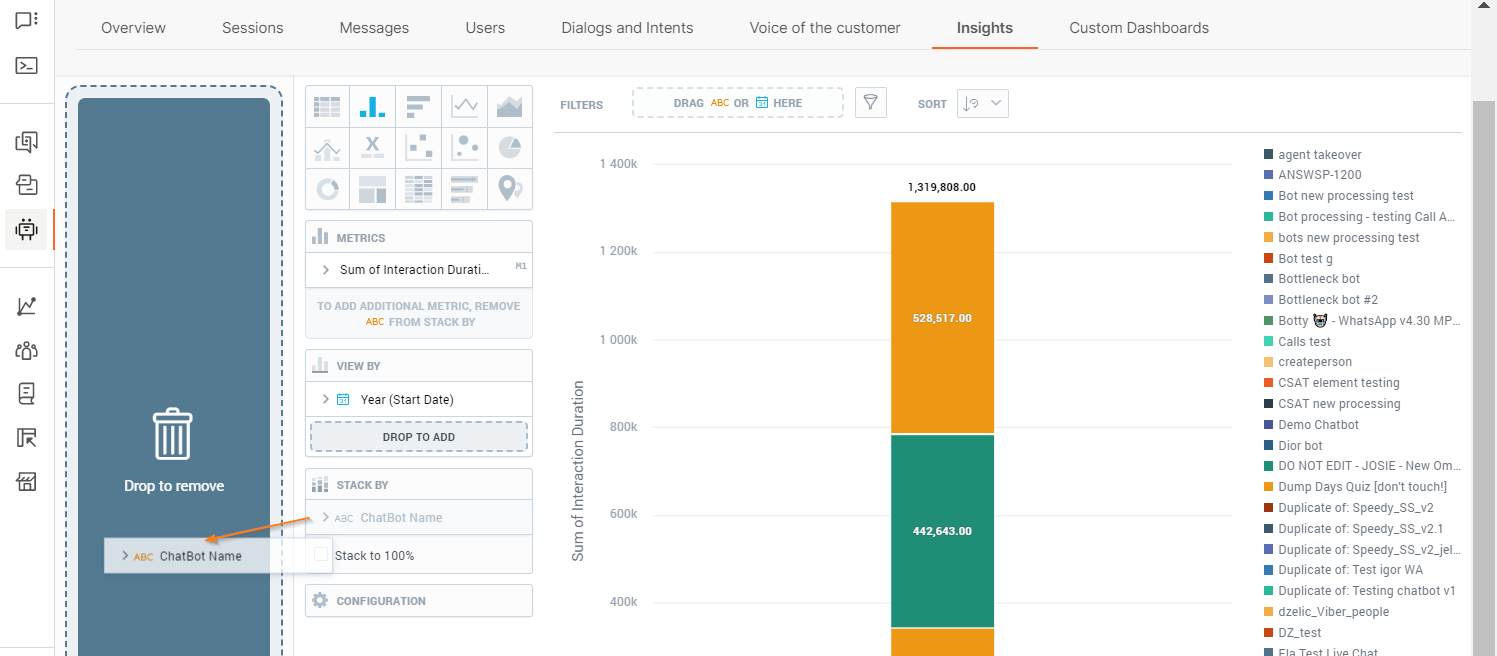Click the funnel filter icon
This screenshot has width=1497, height=656.
(871, 102)
